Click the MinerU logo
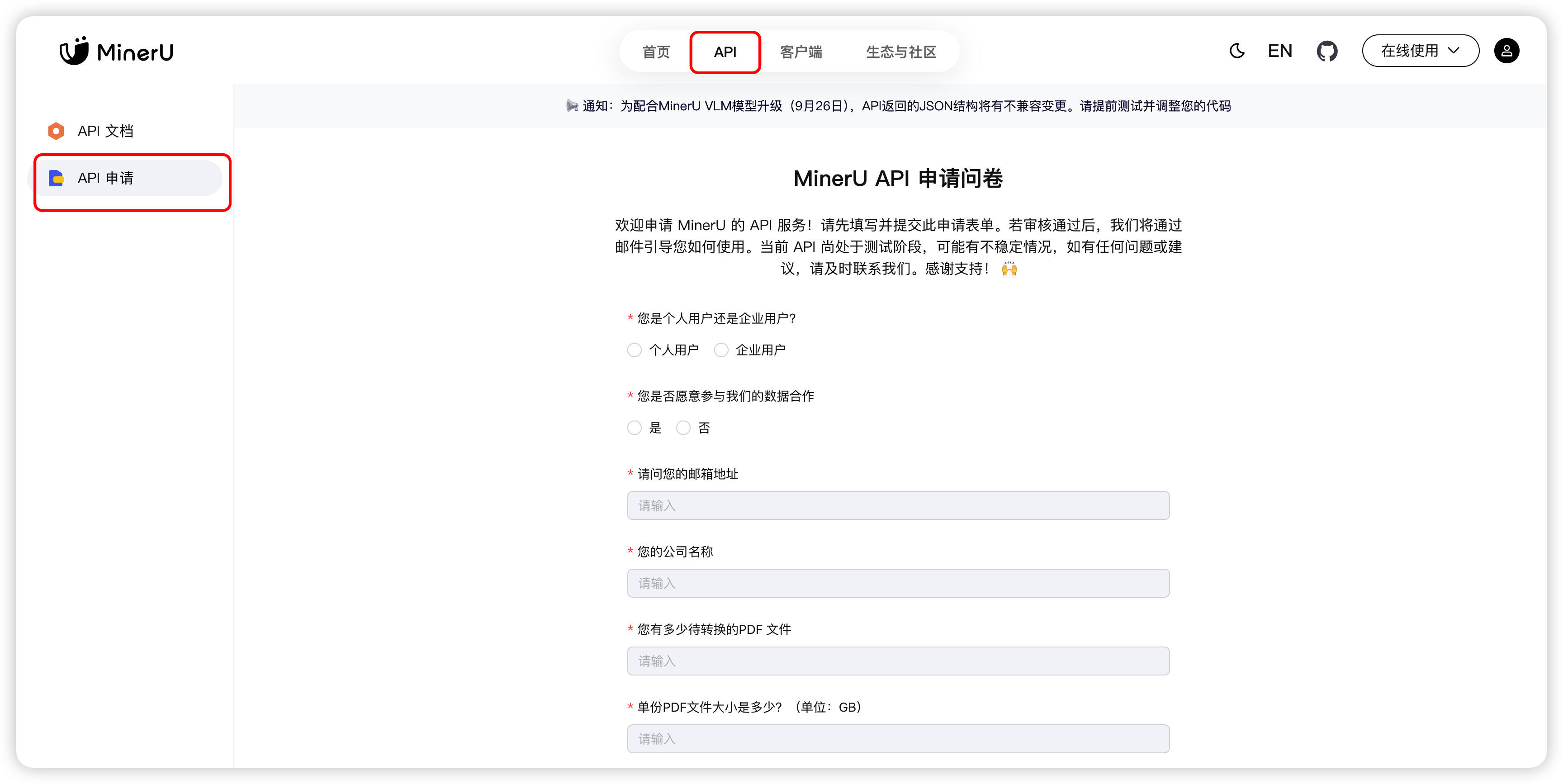Image resolution: width=1563 pixels, height=784 pixels. click(x=117, y=52)
